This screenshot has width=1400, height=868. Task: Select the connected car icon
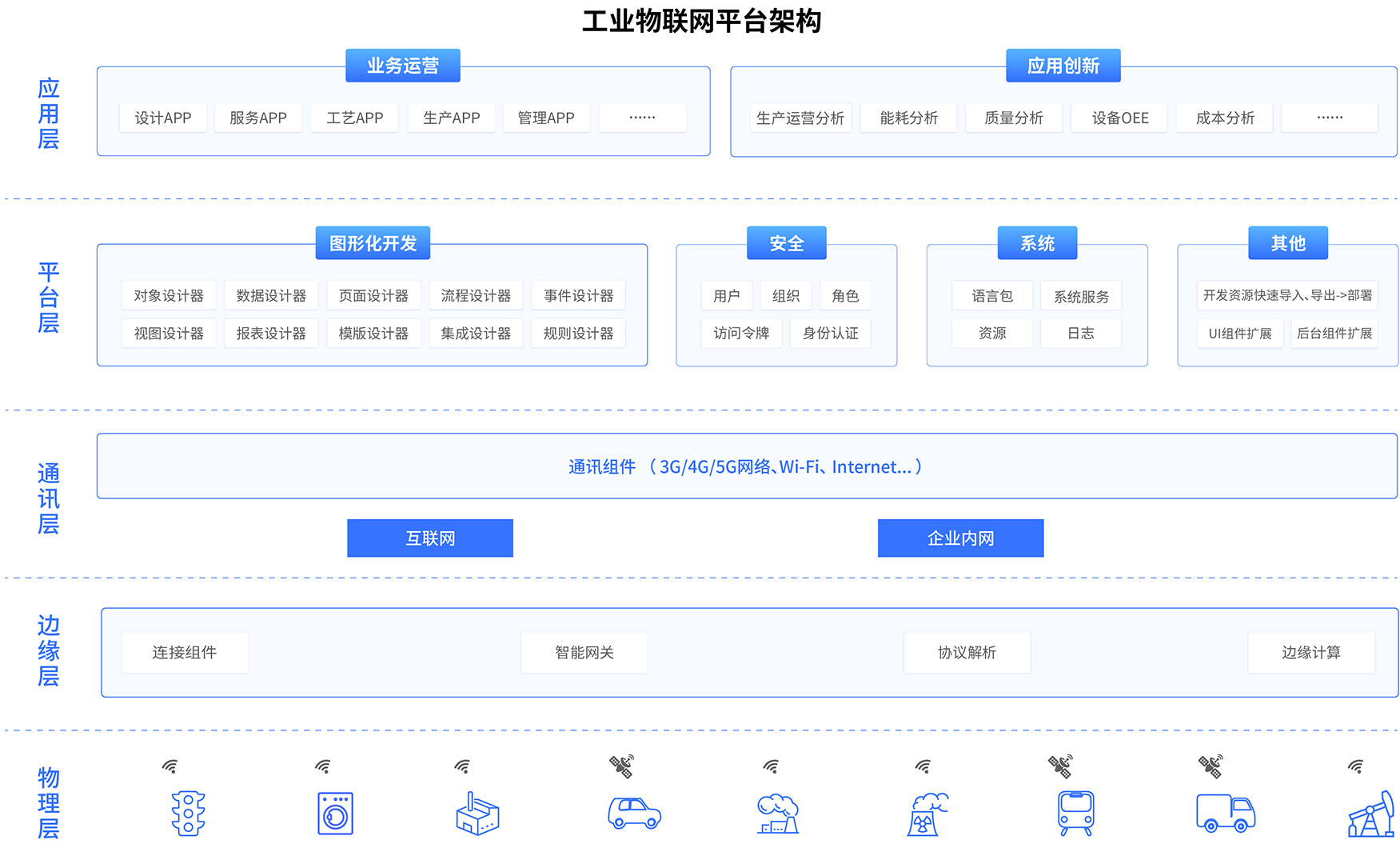(x=633, y=814)
